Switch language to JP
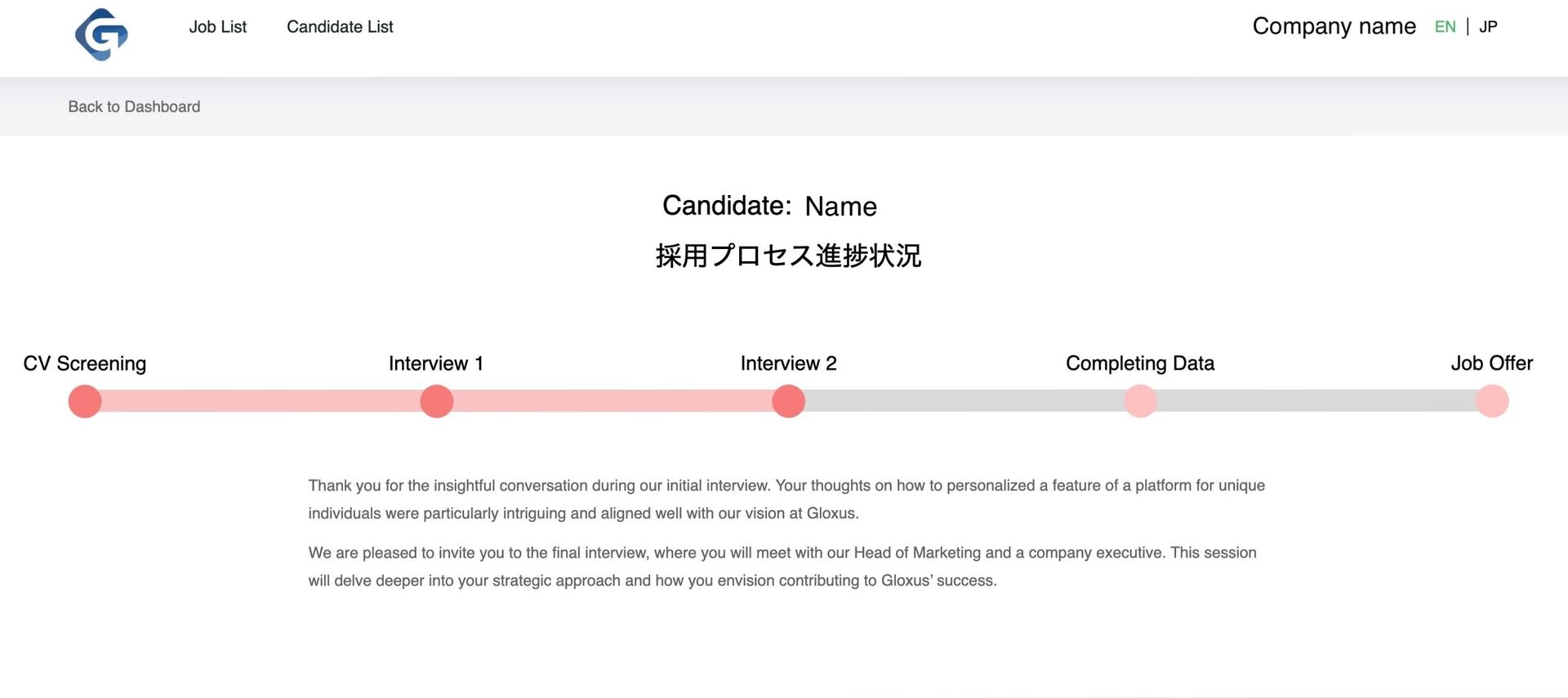Screen dimensions: 1568x698 (x=1488, y=27)
